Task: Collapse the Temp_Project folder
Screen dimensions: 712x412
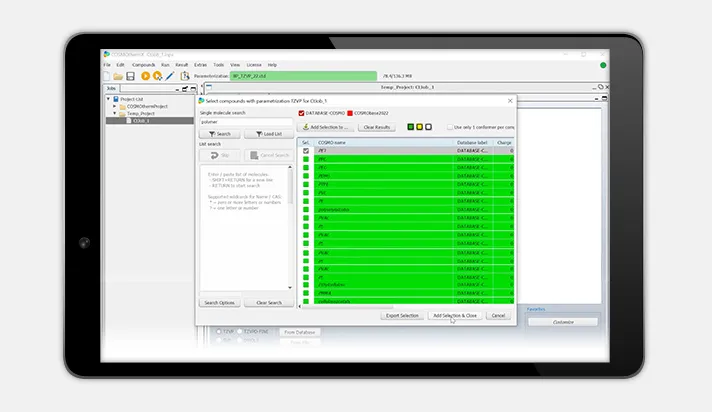Action: 115,114
